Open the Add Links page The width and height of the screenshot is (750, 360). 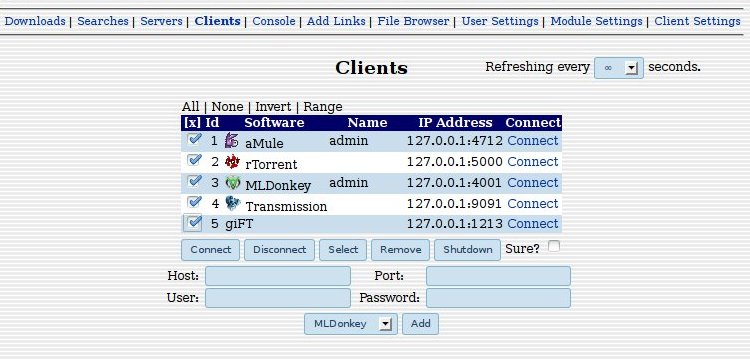point(336,21)
